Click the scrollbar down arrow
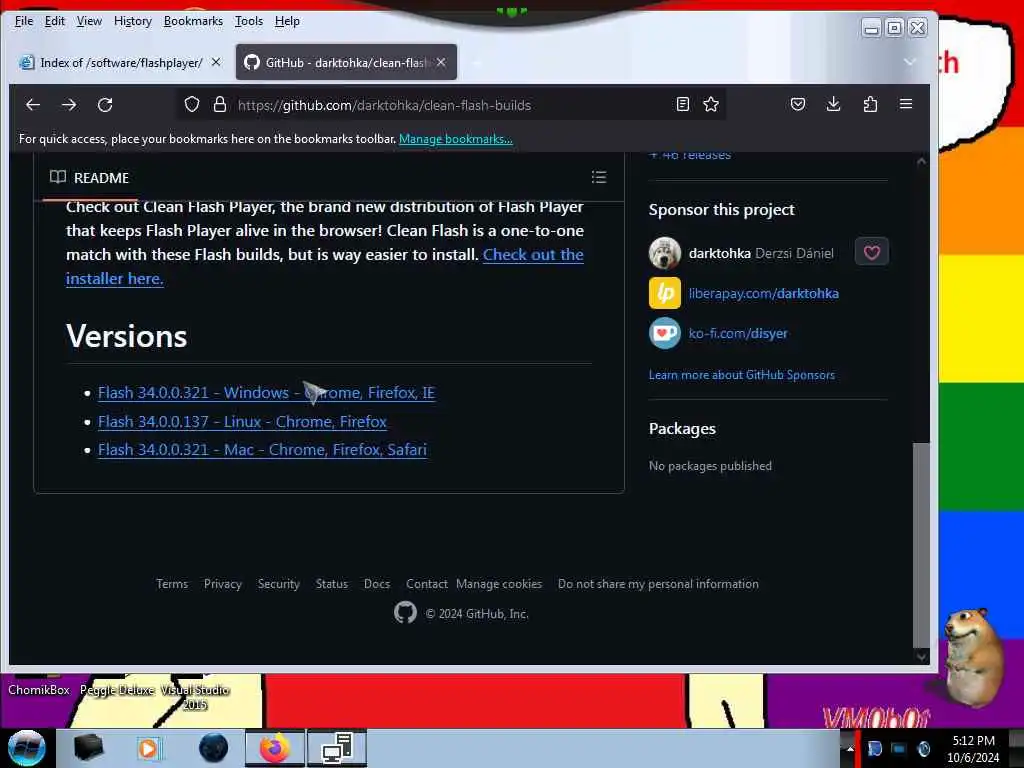The height and width of the screenshot is (768, 1024). click(x=921, y=656)
